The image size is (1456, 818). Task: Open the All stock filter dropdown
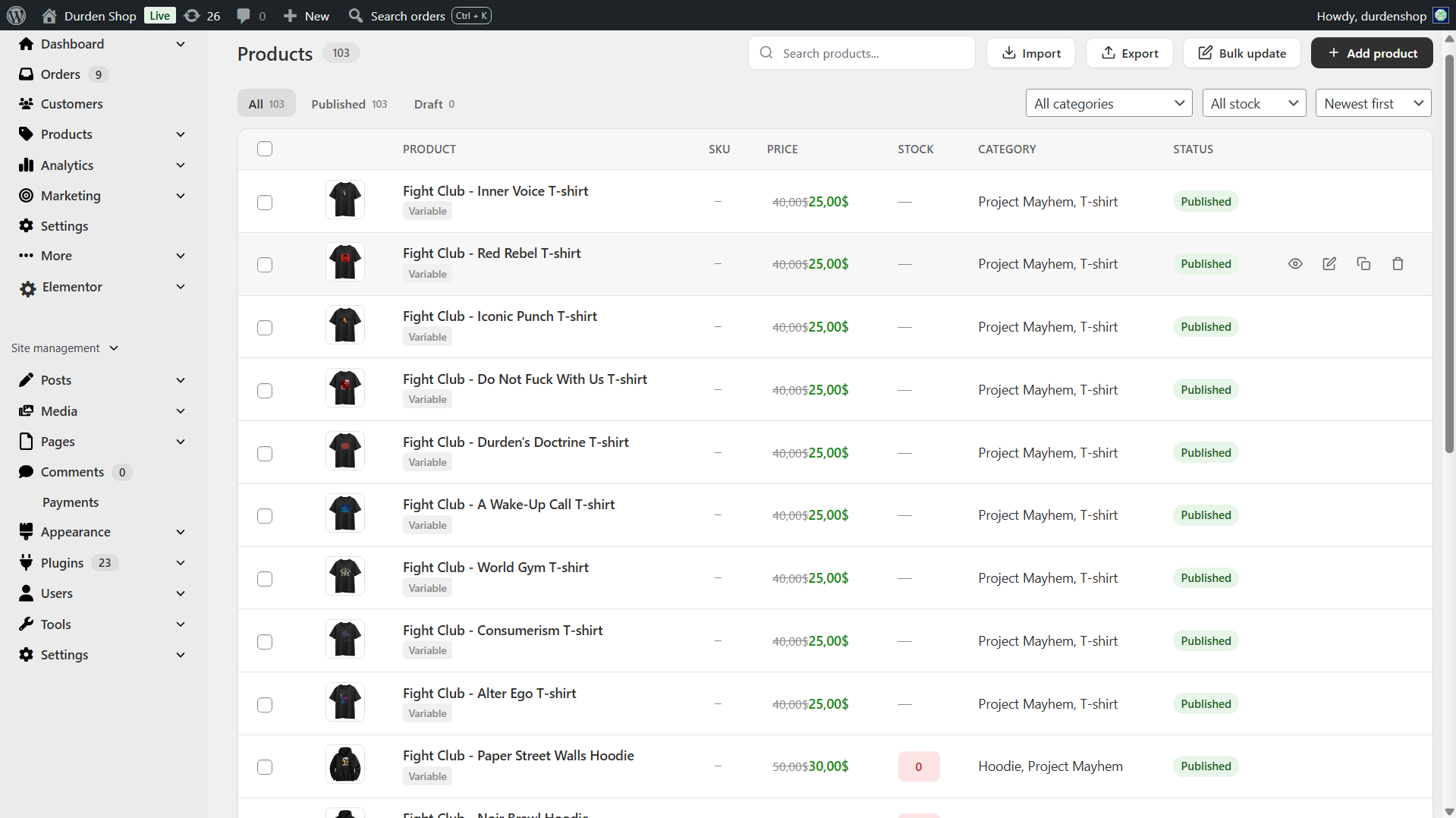(x=1253, y=102)
